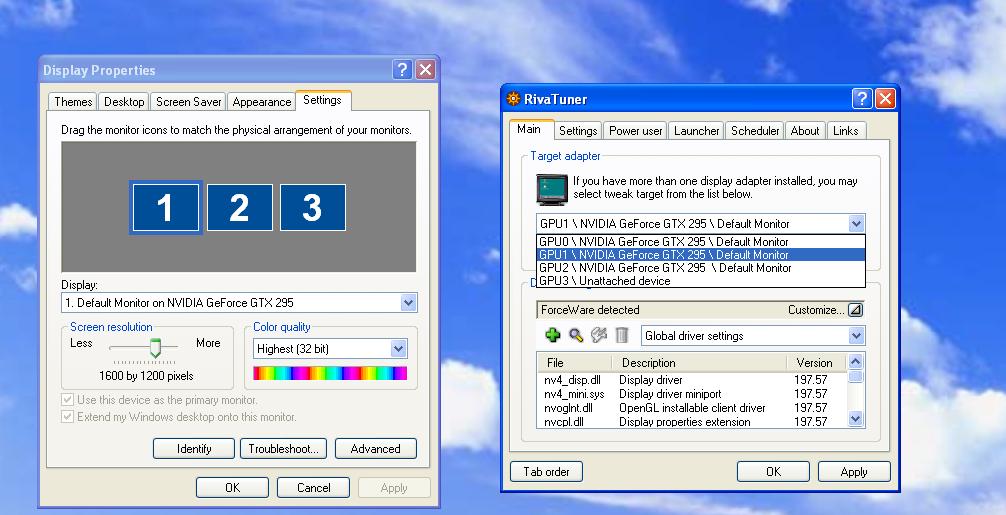
Task: Switch to Screen Saver tab
Action: [x=188, y=102]
